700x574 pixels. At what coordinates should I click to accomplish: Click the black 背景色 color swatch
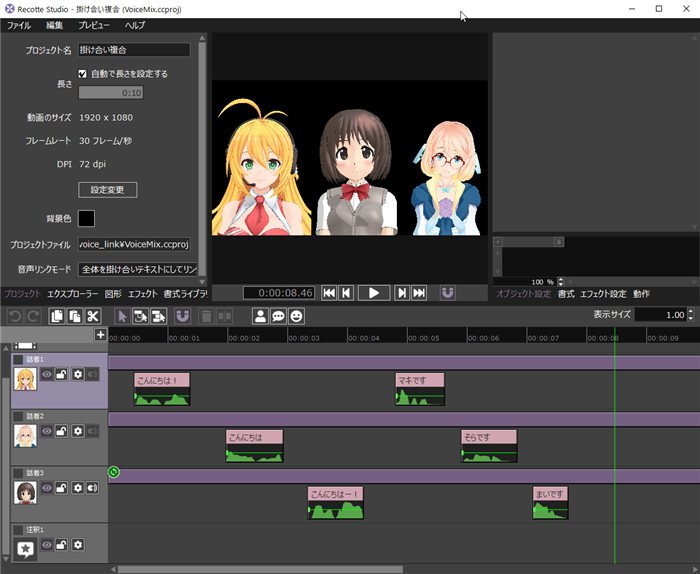(86, 218)
